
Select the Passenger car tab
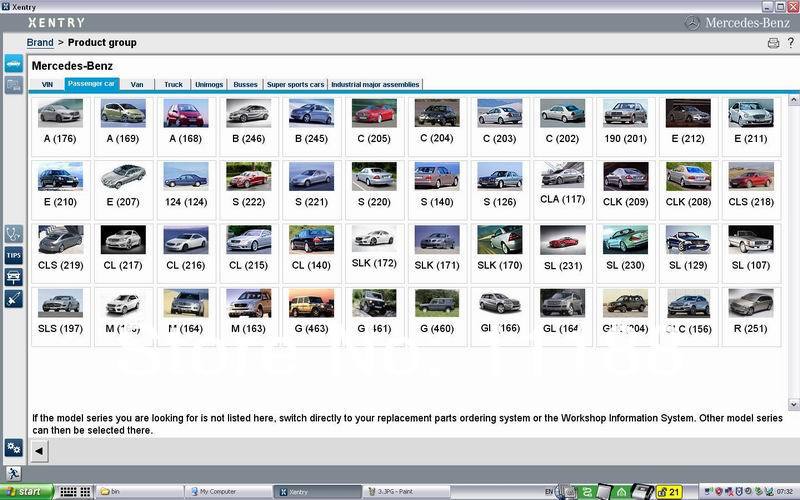(91, 84)
